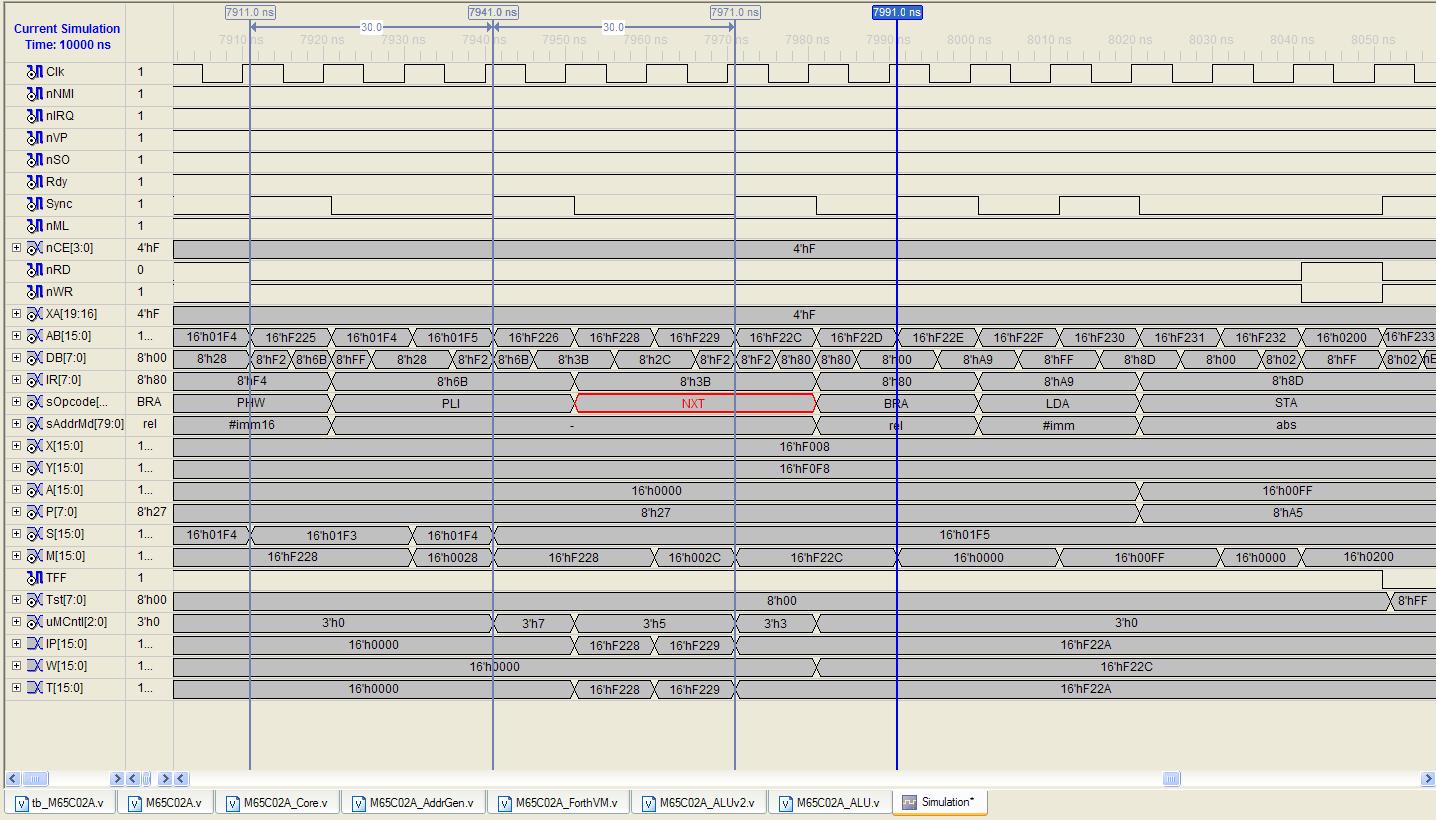Click the AB[15:0] bus icon
Screen dimensions: 1436x820
pyautogui.click(x=35, y=336)
